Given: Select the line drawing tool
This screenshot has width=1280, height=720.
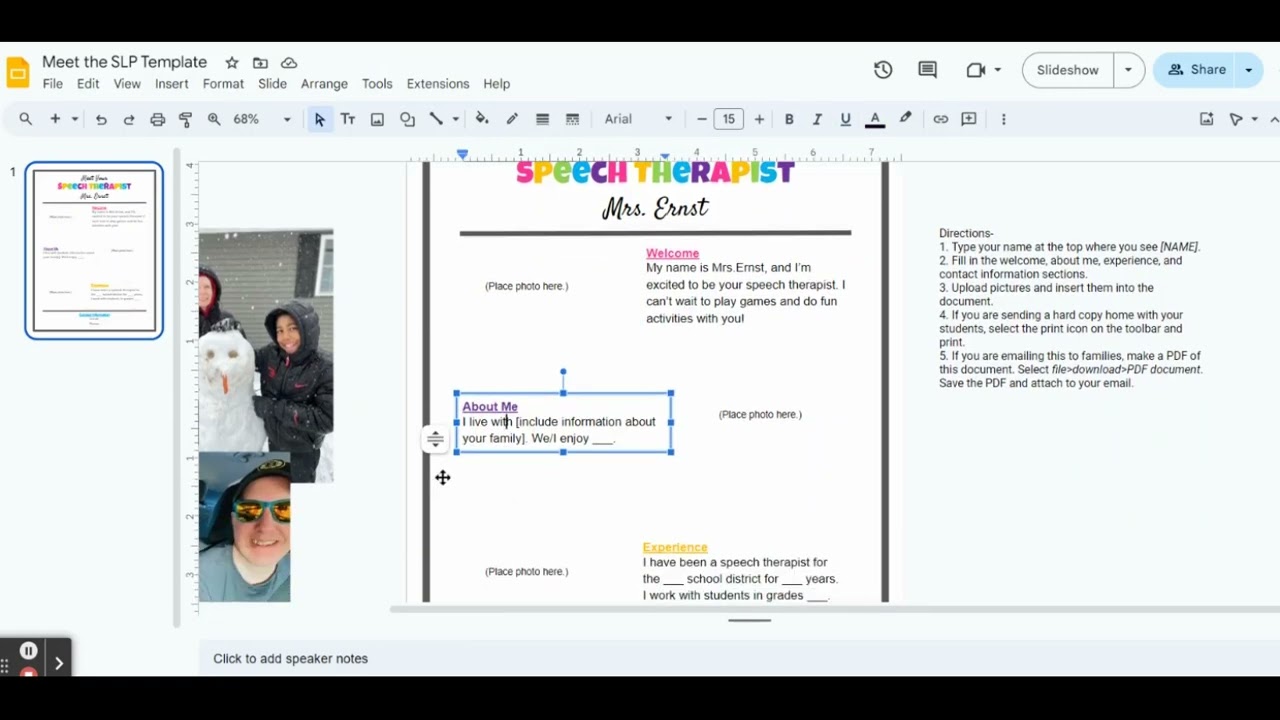Looking at the screenshot, I should click(436, 119).
